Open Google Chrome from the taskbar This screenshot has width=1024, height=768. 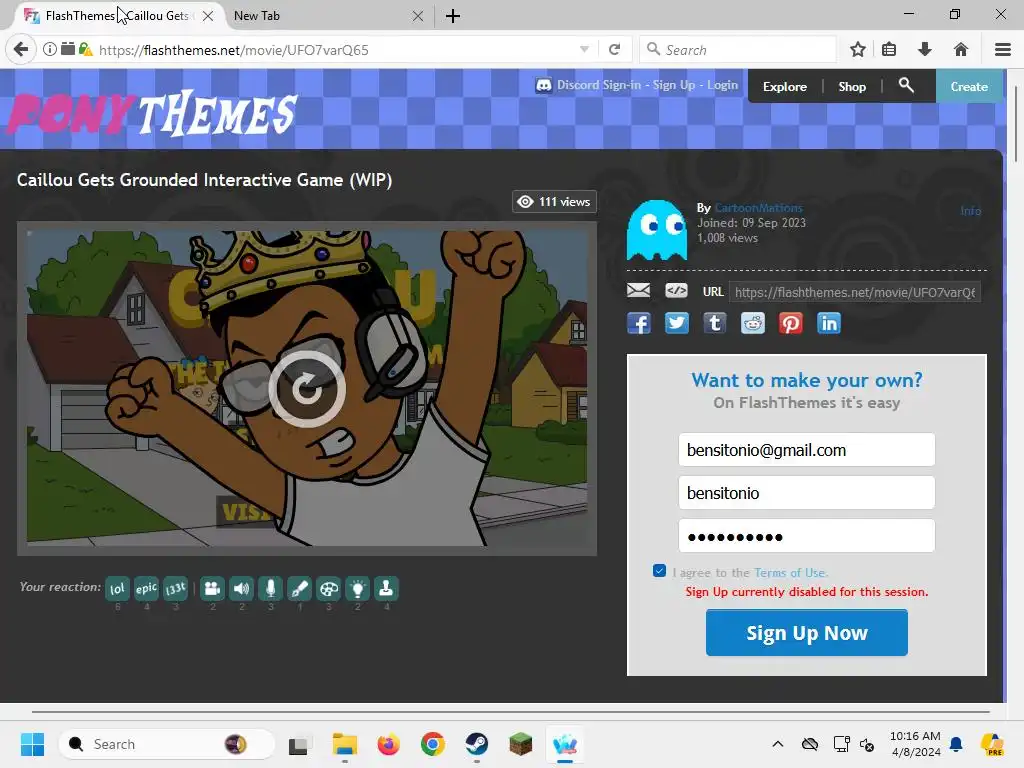pyautogui.click(x=432, y=744)
